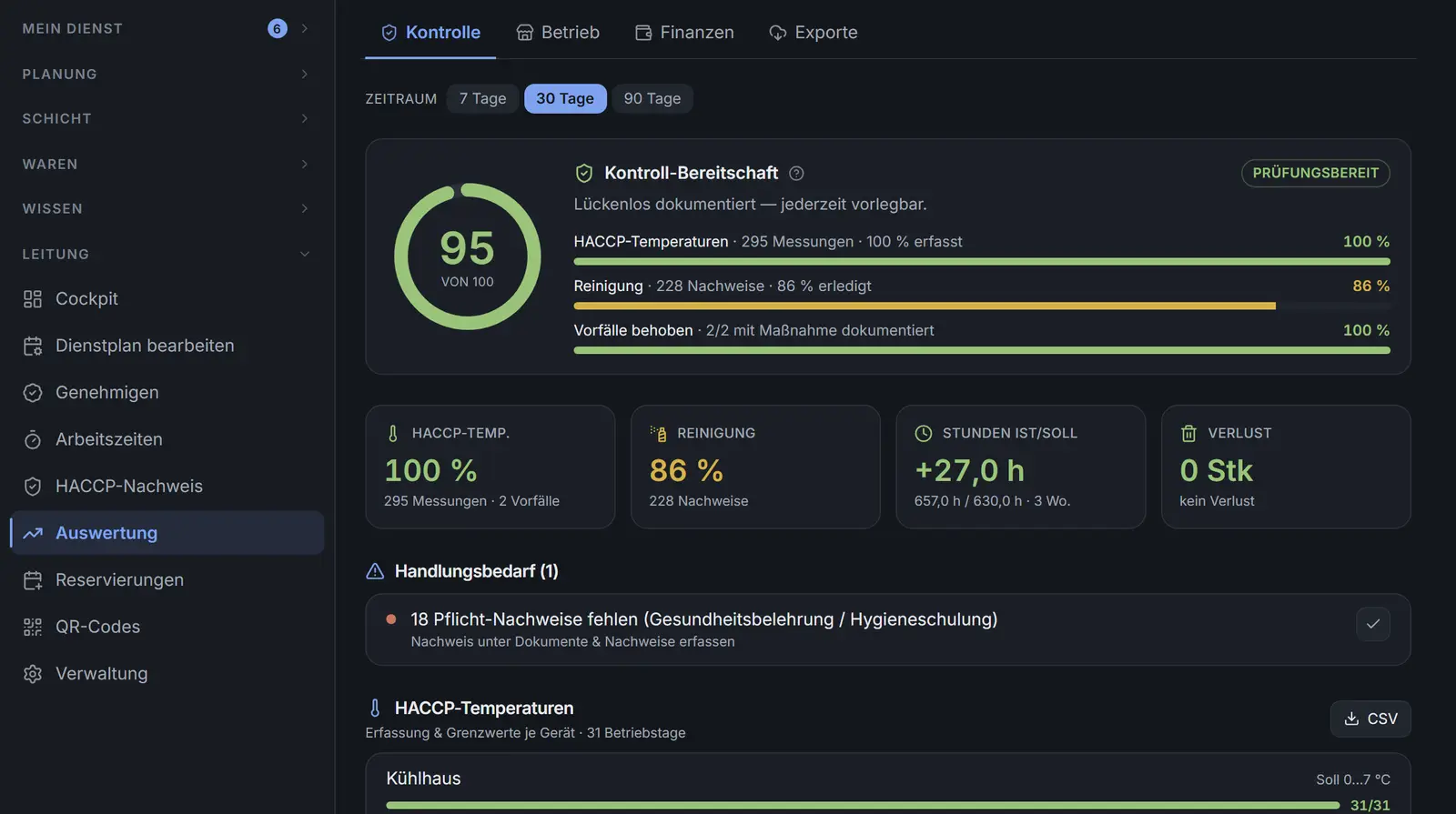
Task: Click thermometer icon in HACCP-TEMP. card
Action: coord(393,434)
